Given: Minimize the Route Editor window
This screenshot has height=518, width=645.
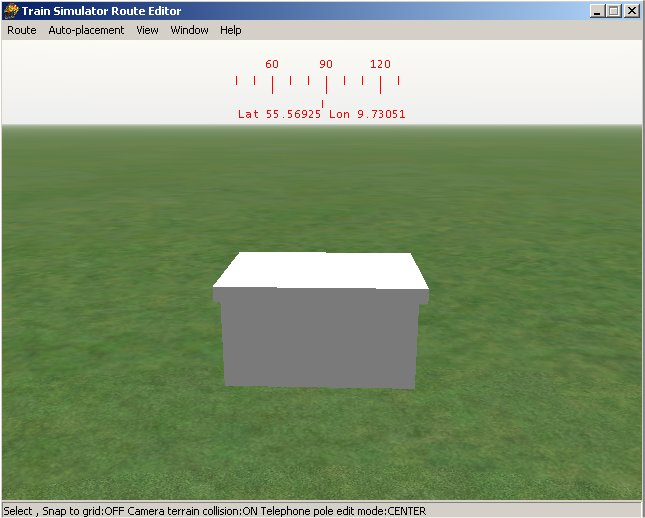Looking at the screenshot, I should [x=597, y=11].
